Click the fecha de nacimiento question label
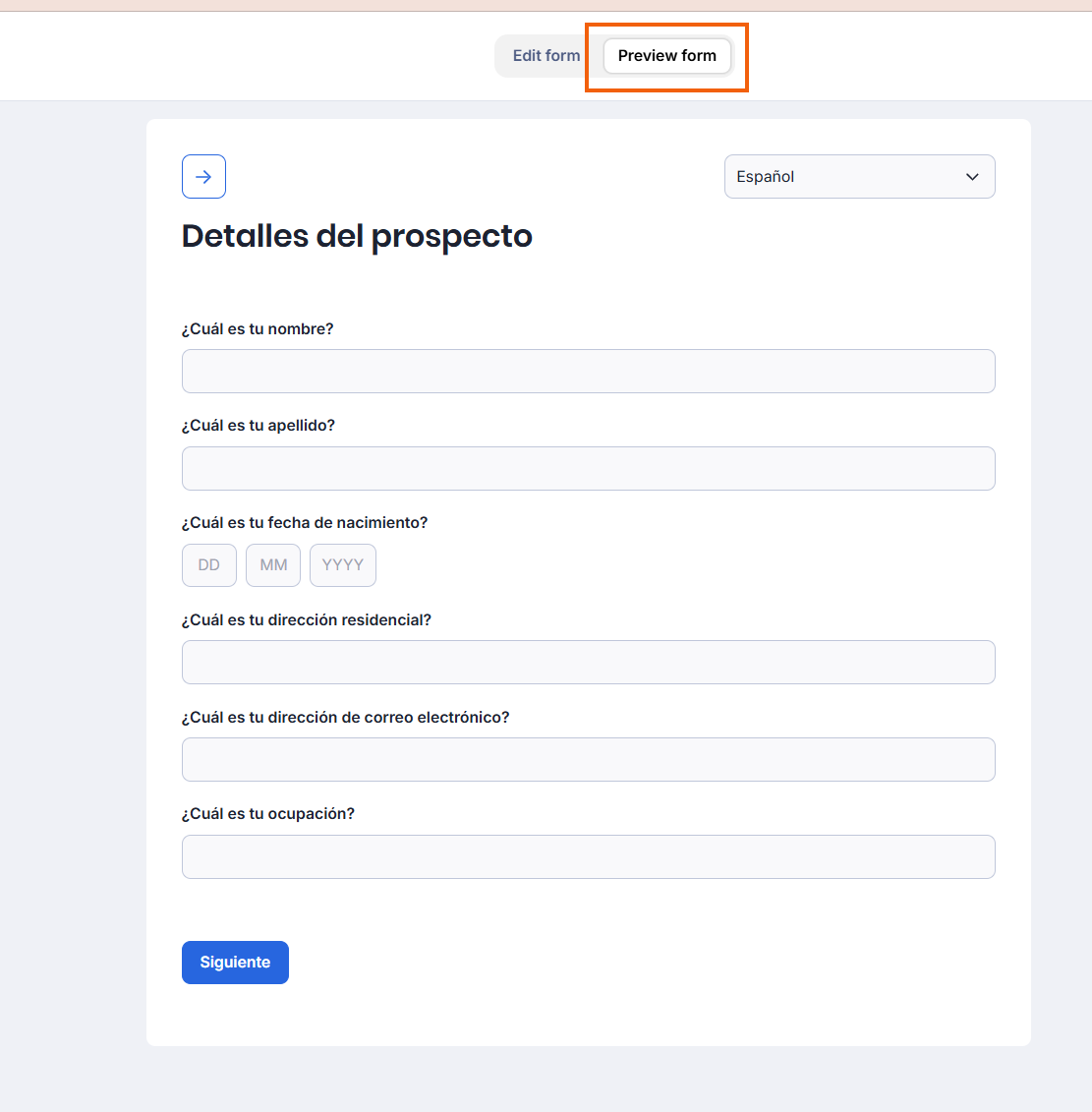 (305, 523)
